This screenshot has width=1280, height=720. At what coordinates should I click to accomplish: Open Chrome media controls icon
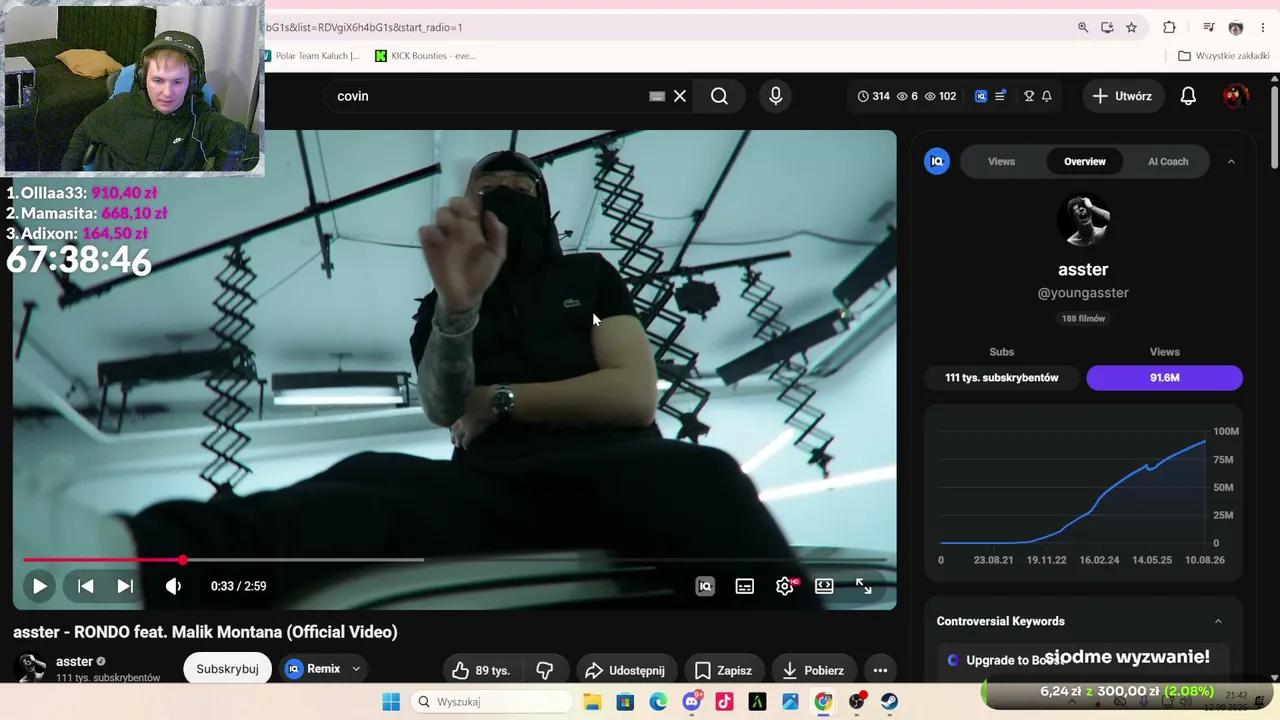[1209, 28]
